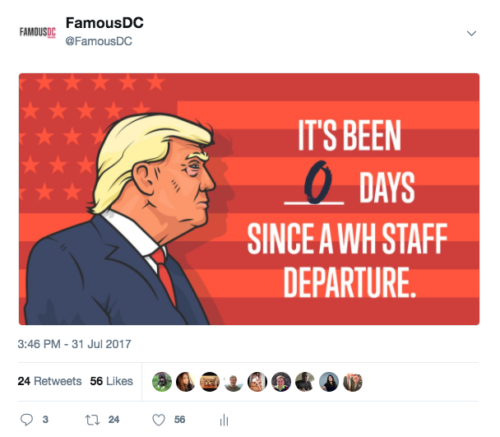Click the FamousDC profile logo avatar

tap(38, 32)
